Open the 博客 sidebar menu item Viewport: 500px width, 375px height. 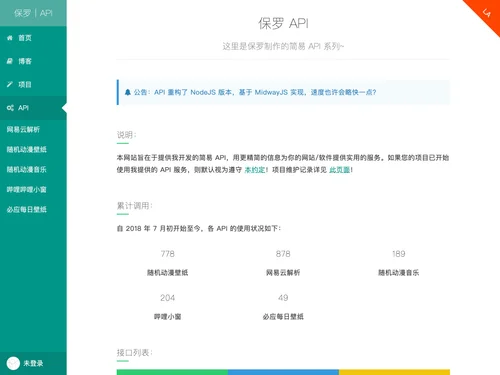[x=33, y=61]
